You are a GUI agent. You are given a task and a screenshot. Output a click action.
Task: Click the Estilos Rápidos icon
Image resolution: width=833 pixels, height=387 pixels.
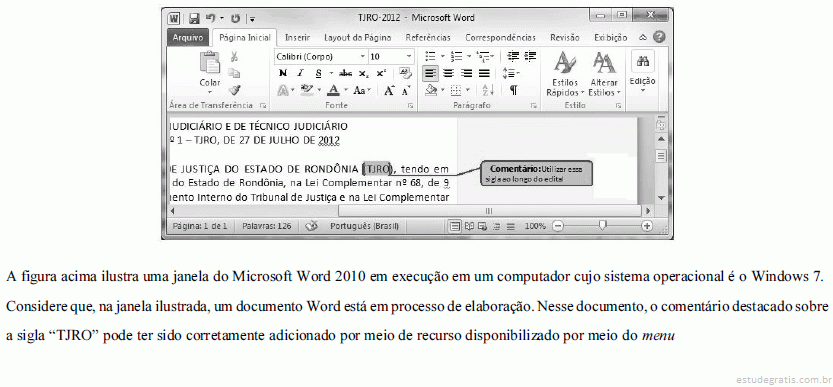click(x=565, y=74)
